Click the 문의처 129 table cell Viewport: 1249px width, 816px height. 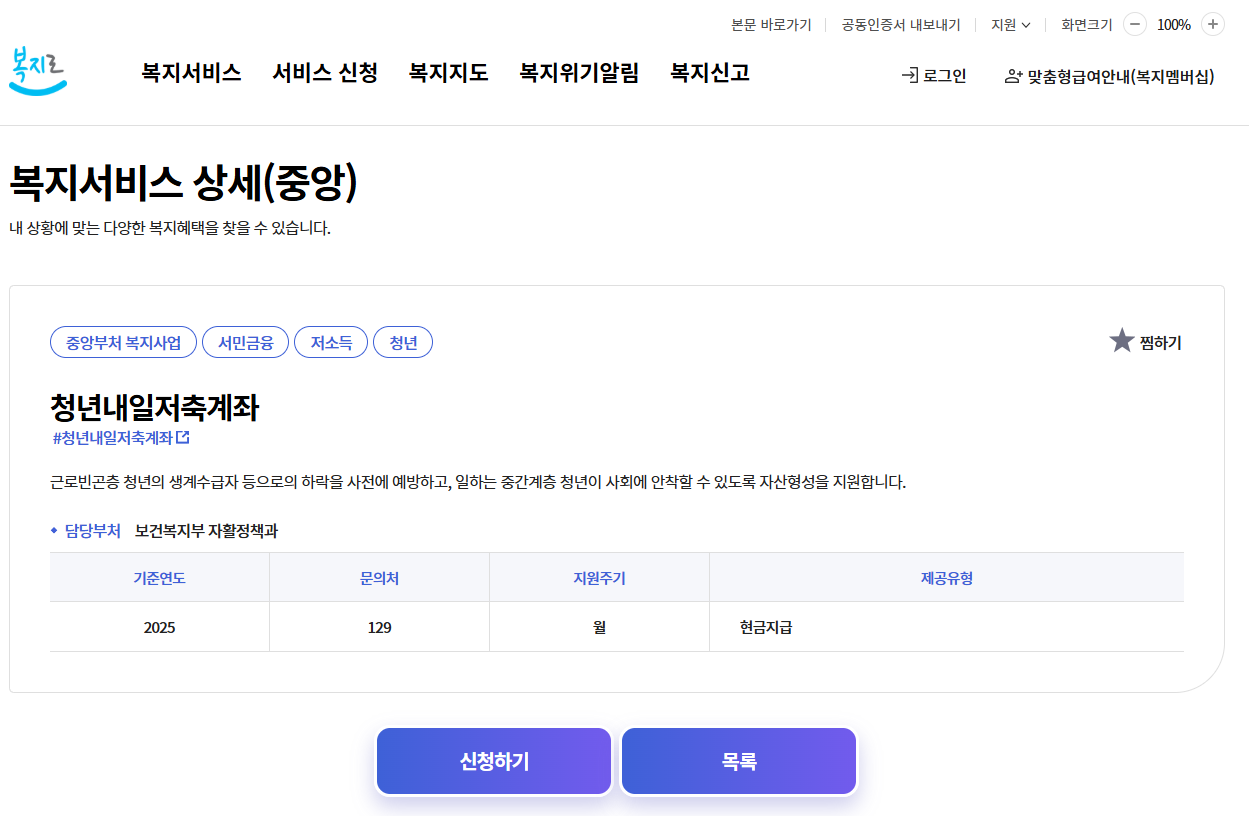pyautogui.click(x=379, y=626)
